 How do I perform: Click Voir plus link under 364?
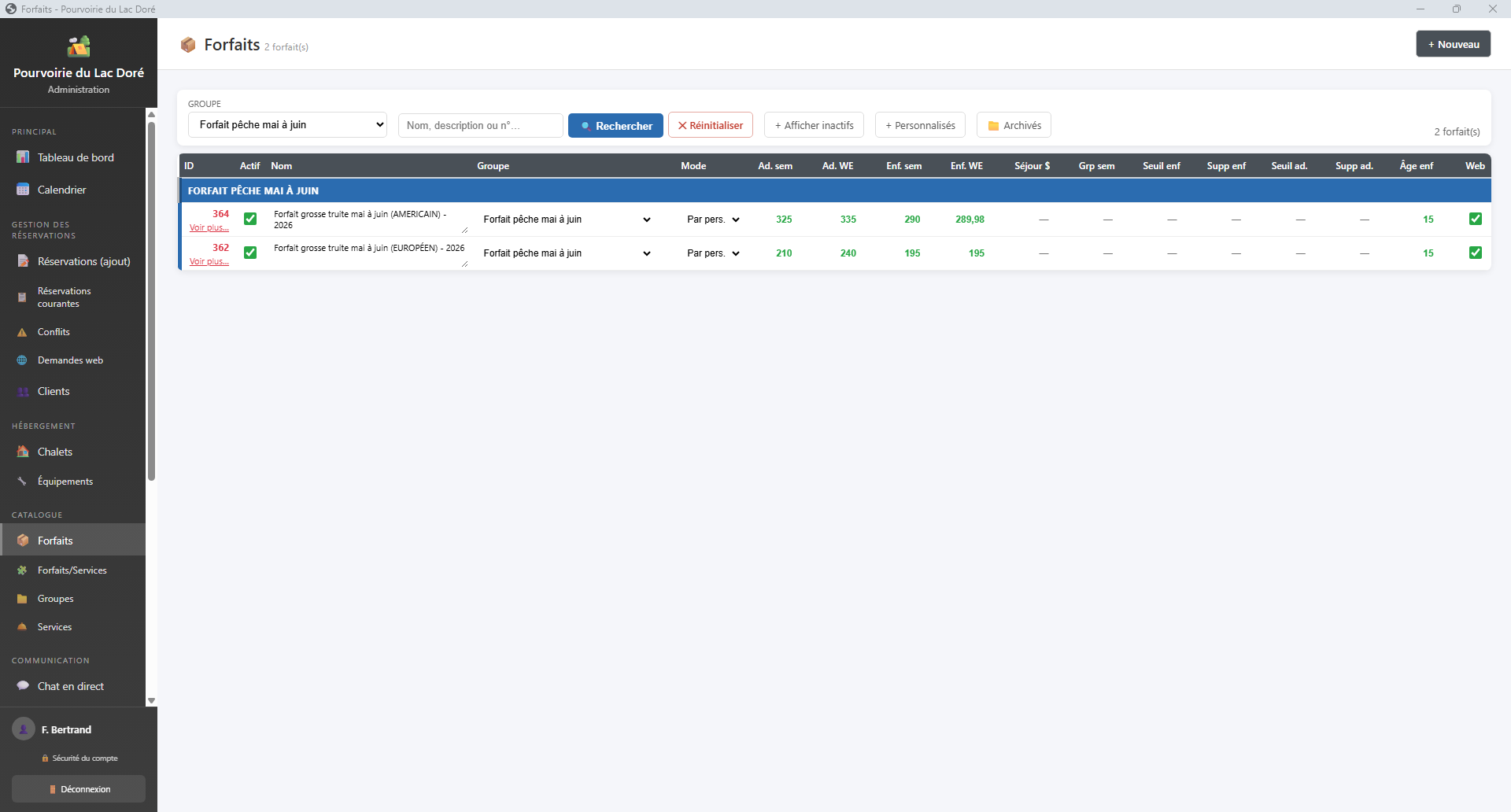(209, 228)
